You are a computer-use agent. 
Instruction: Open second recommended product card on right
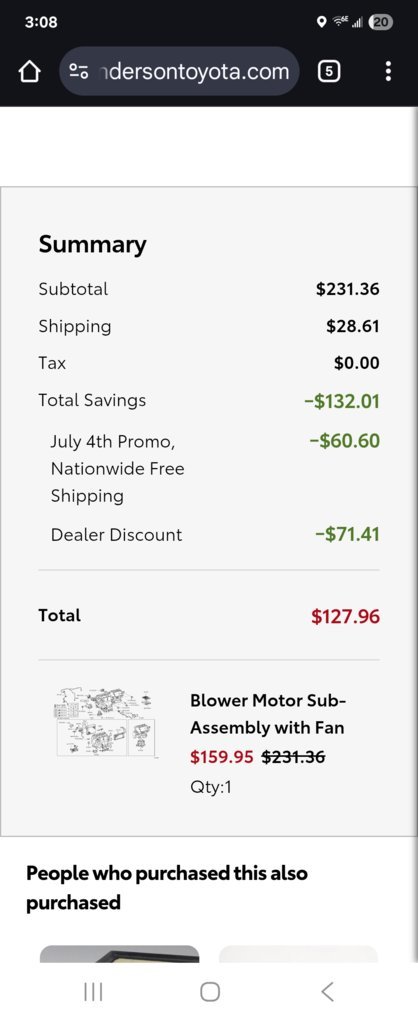click(x=298, y=954)
